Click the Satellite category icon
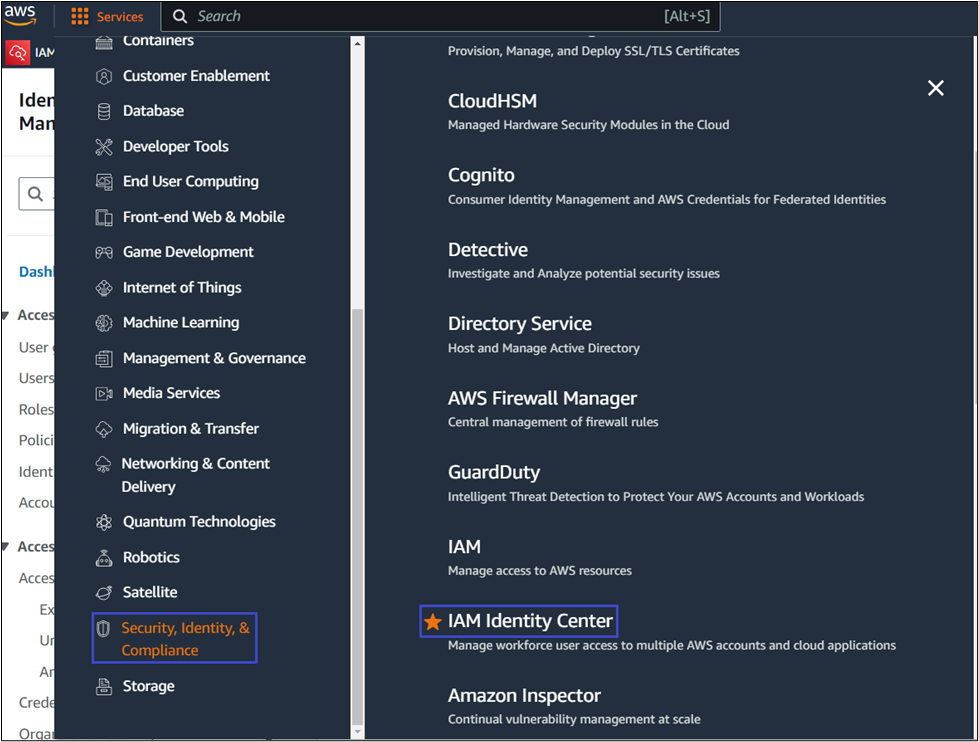The width and height of the screenshot is (979, 742). click(104, 592)
